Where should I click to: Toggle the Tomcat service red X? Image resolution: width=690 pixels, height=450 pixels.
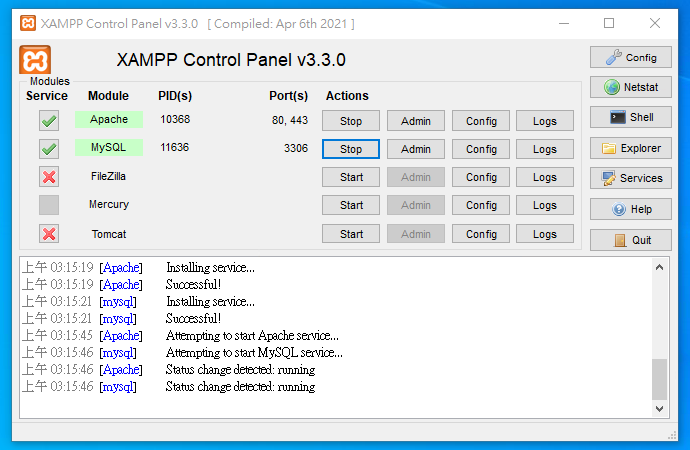tap(49, 234)
